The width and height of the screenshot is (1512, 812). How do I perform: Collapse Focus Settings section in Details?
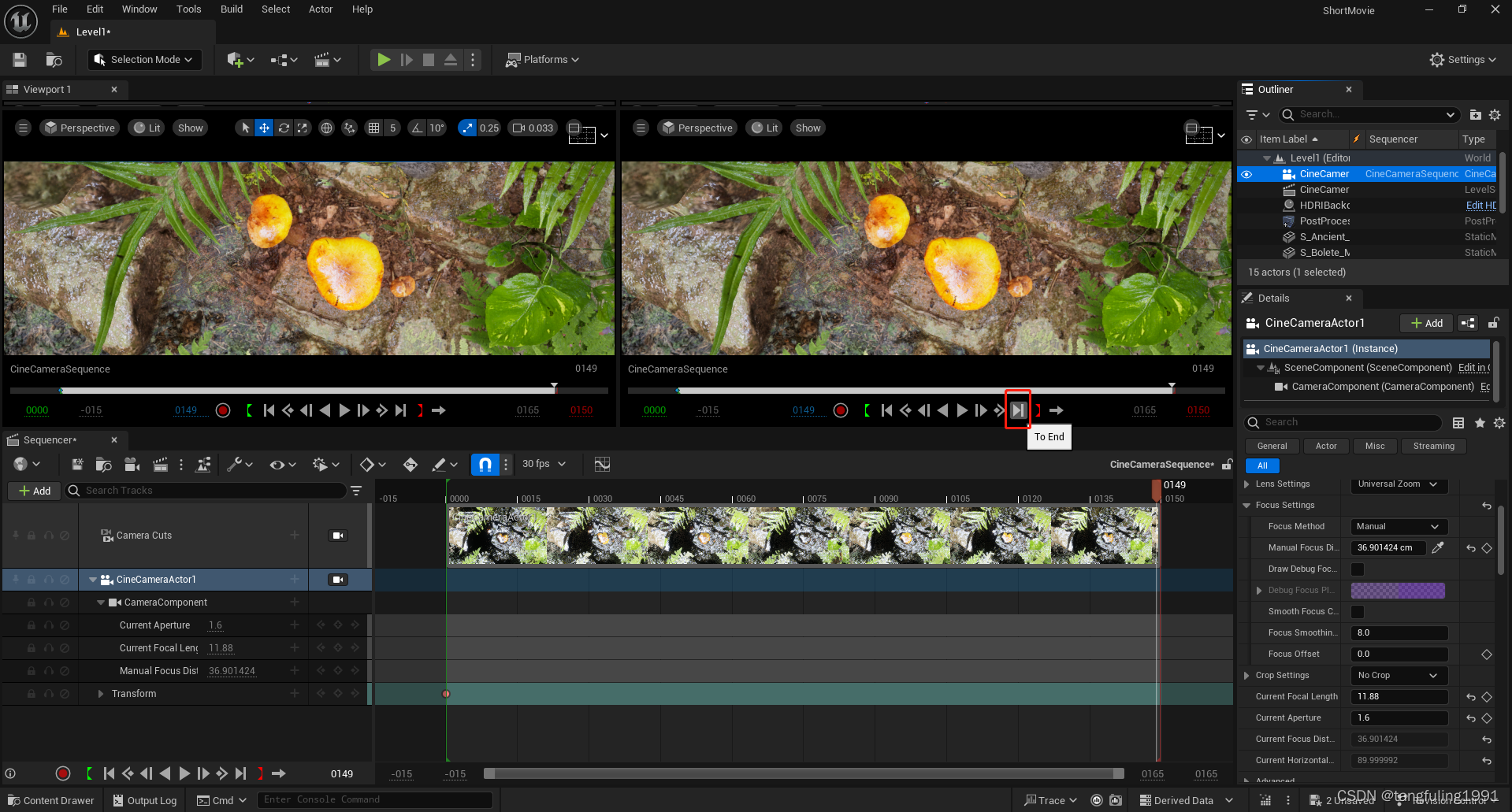click(x=1246, y=506)
